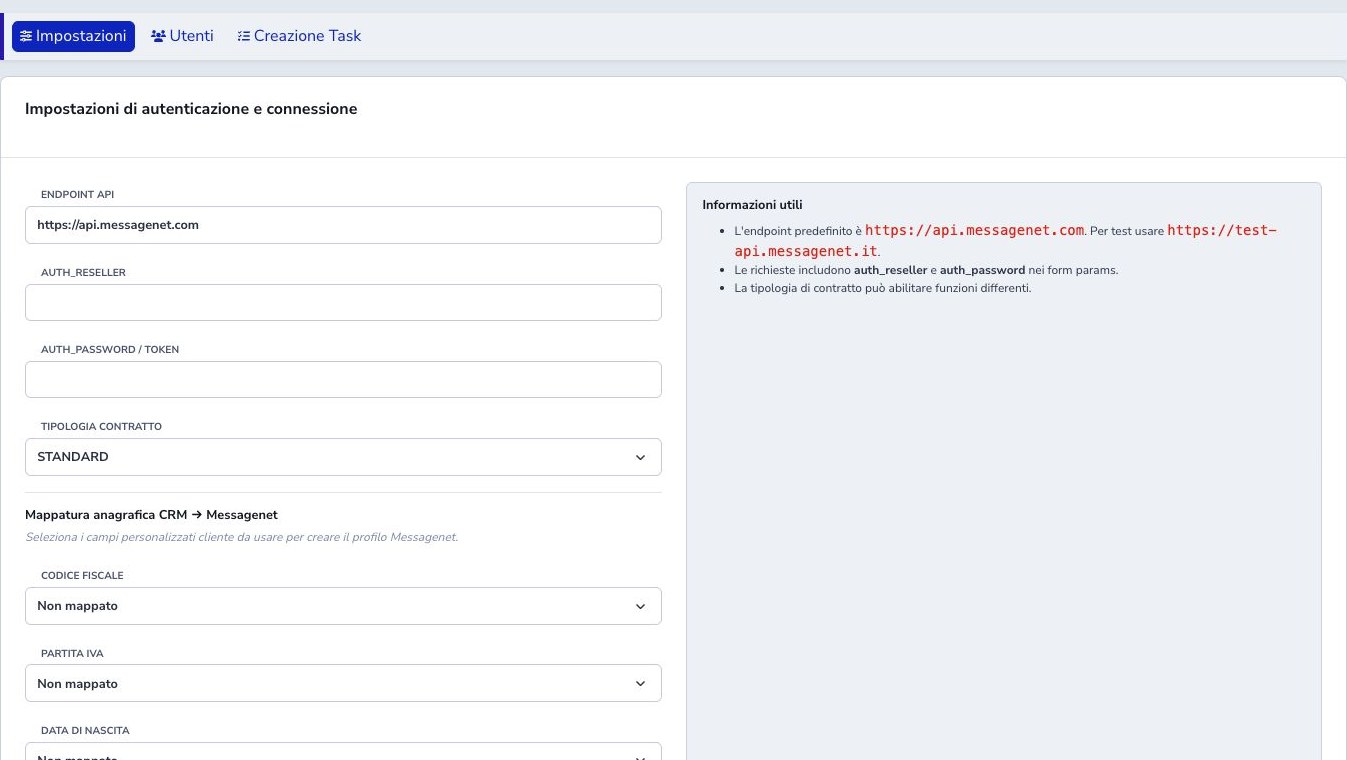
Task: Click the 'Impostazioni di autenticazione e connessione' title
Action: pyautogui.click(x=191, y=109)
